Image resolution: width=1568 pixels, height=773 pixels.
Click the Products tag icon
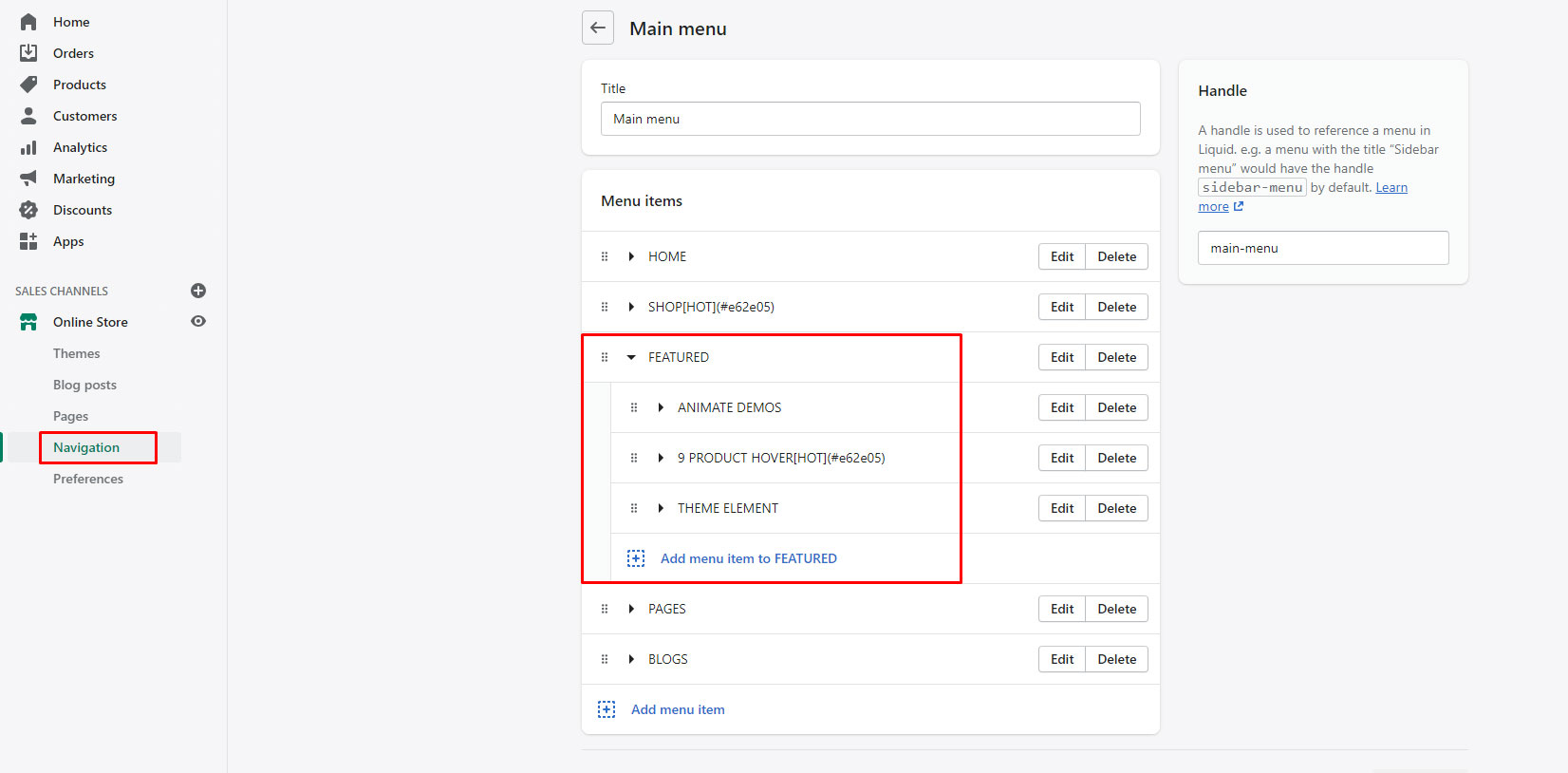click(28, 85)
